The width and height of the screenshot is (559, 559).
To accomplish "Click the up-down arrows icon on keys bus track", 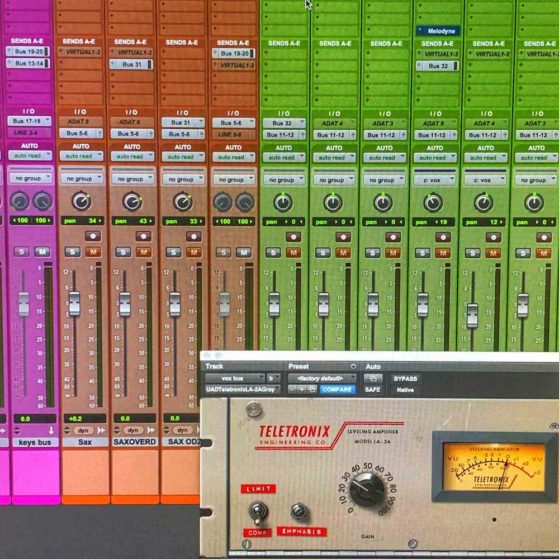I will (17, 431).
